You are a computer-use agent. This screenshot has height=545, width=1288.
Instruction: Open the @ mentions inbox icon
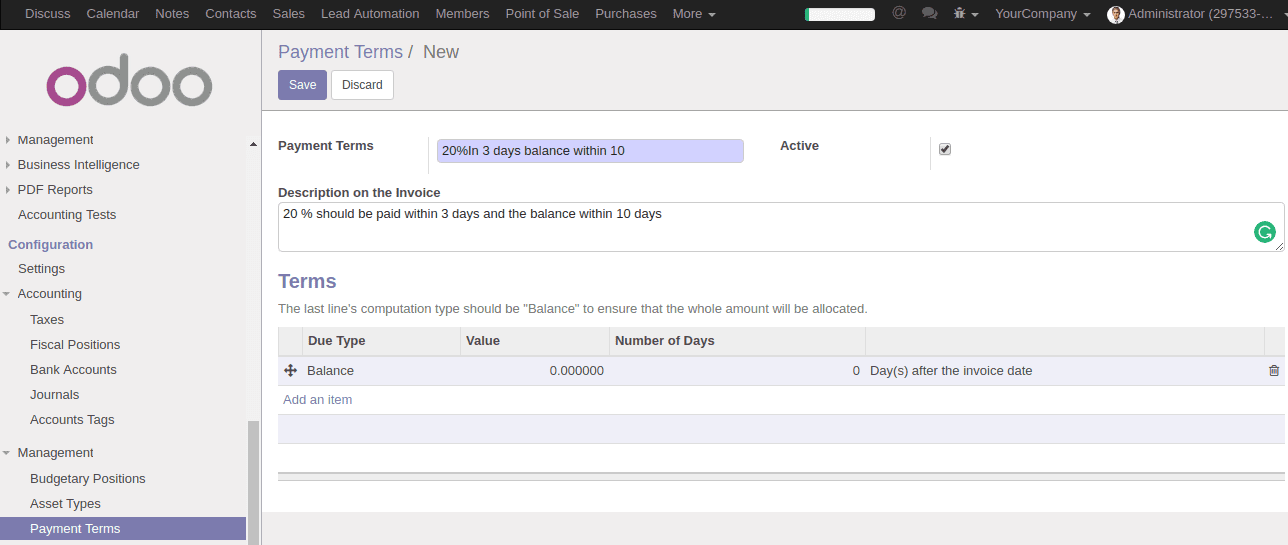[899, 13]
